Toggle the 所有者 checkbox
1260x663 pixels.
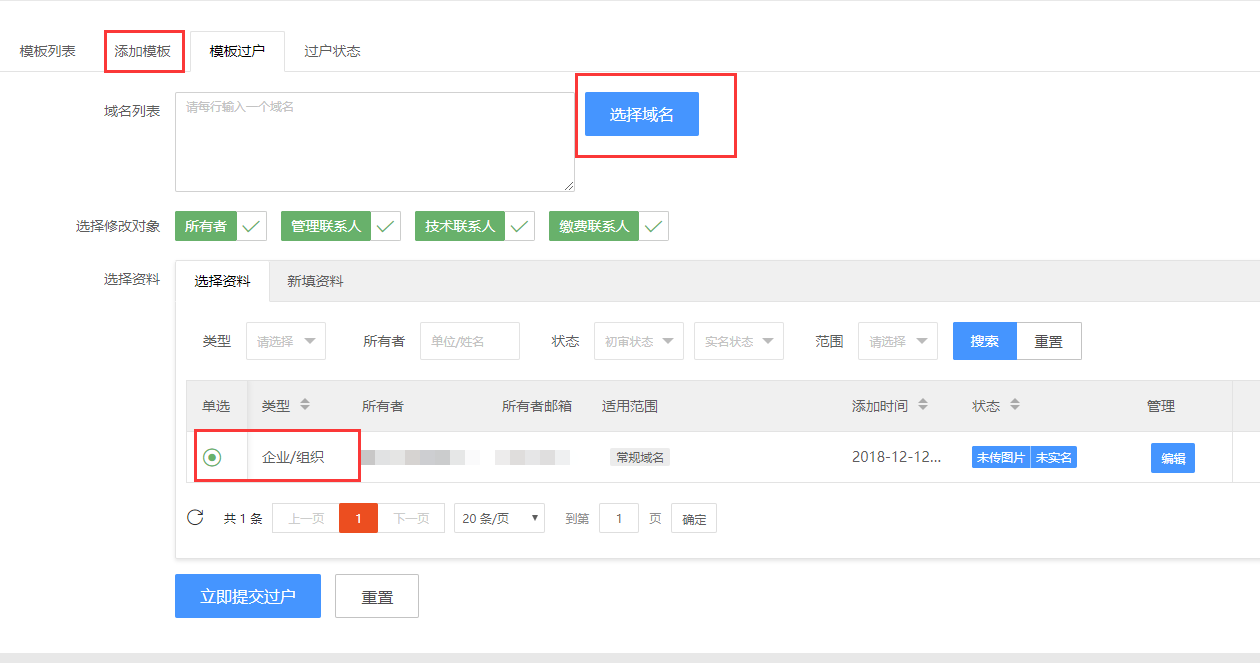251,226
